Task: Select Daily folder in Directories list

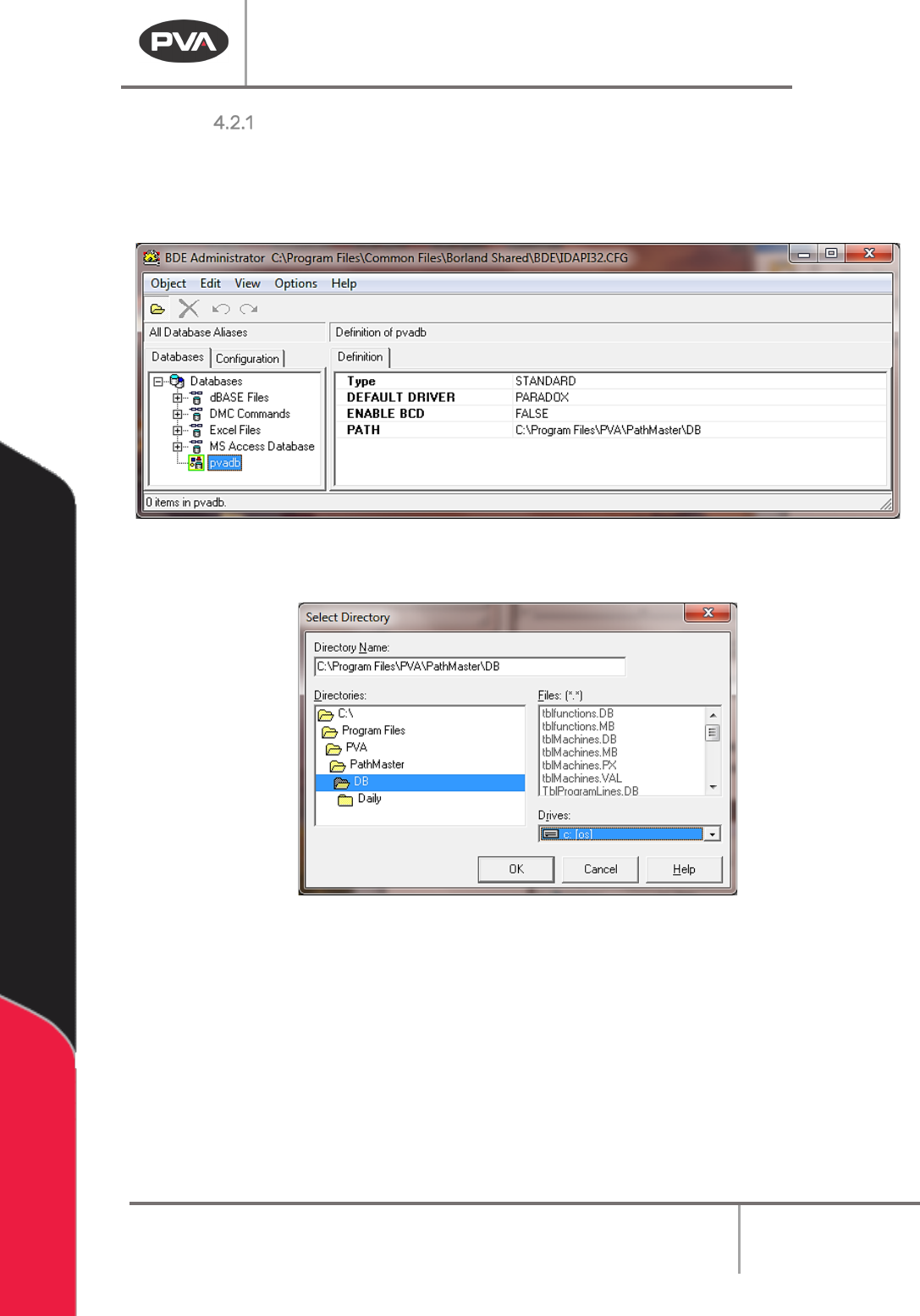Action: tap(369, 799)
